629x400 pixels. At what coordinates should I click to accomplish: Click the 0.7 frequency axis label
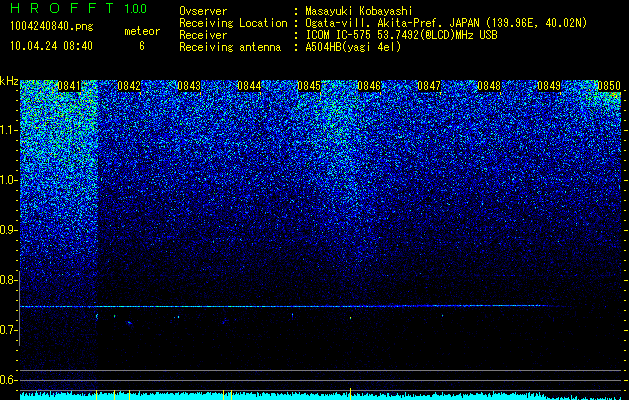pyautogui.click(x=8, y=330)
